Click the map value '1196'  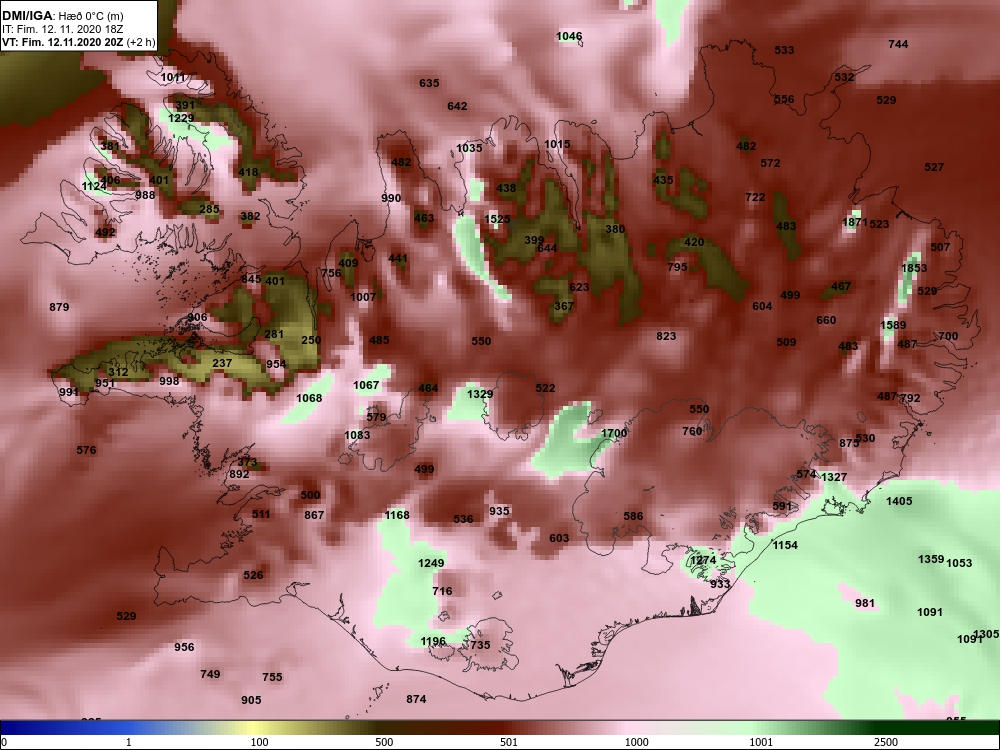pos(433,641)
